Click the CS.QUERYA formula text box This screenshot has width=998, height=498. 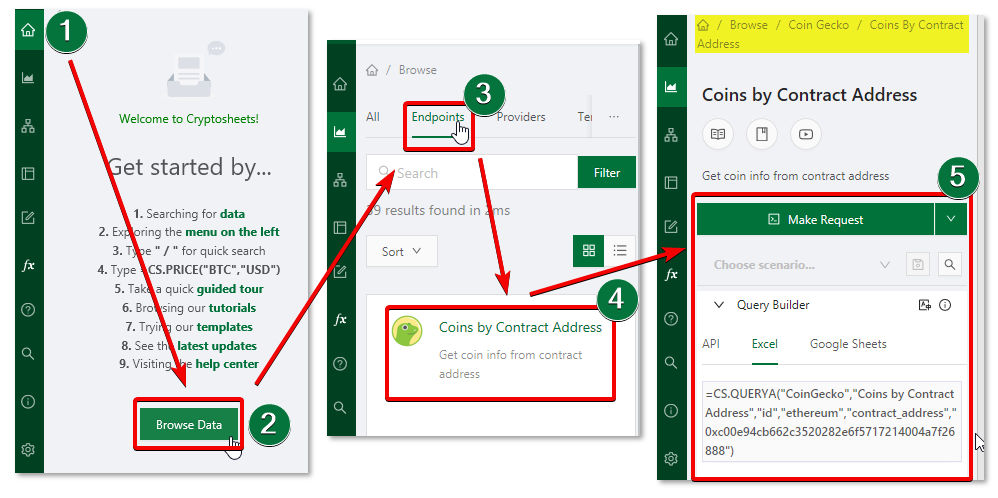[831, 422]
